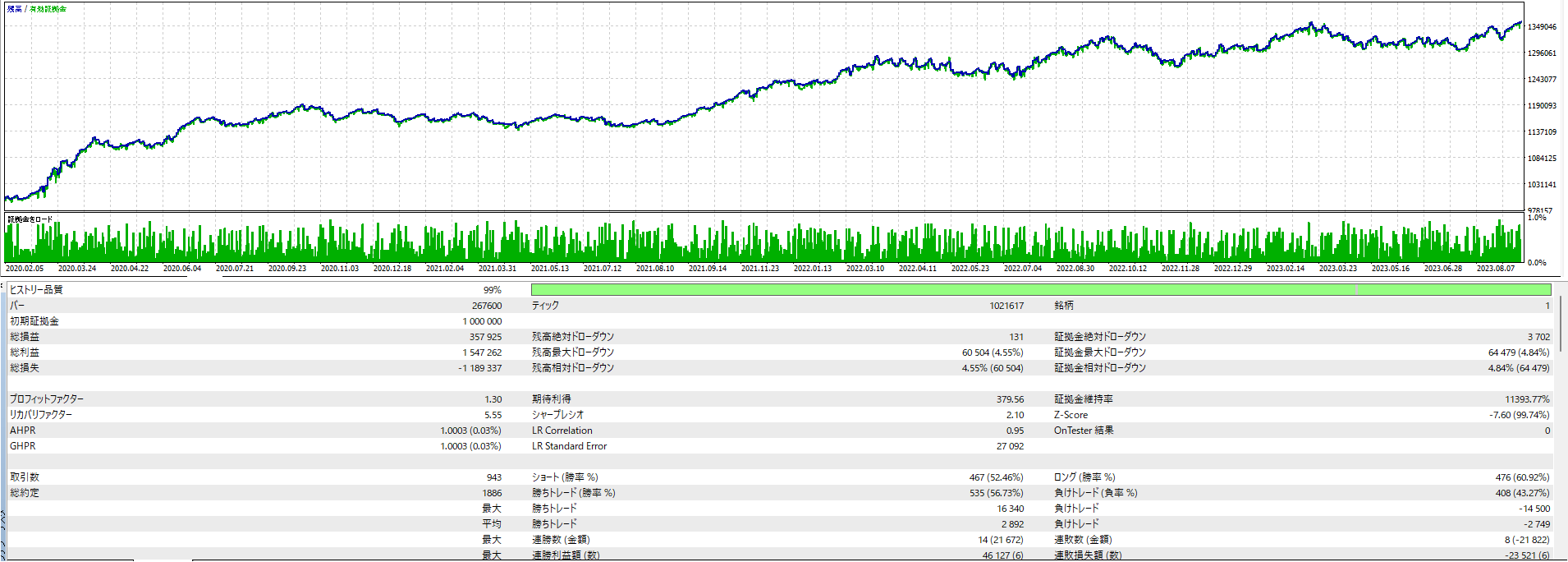Image resolution: width=1568 pixels, height=562 pixels.
Task: Click the 1.30 profit factor value
Action: point(493,399)
